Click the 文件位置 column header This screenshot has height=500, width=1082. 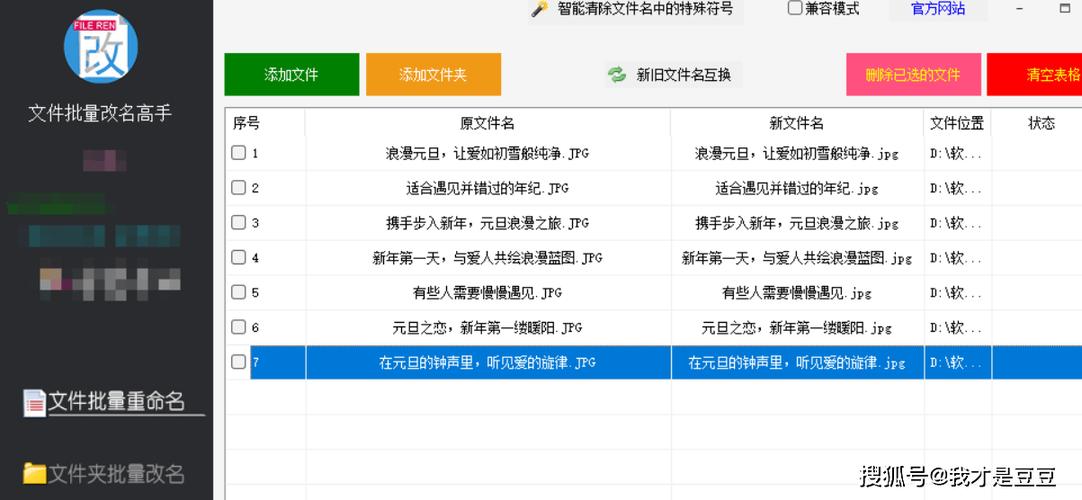[957, 123]
